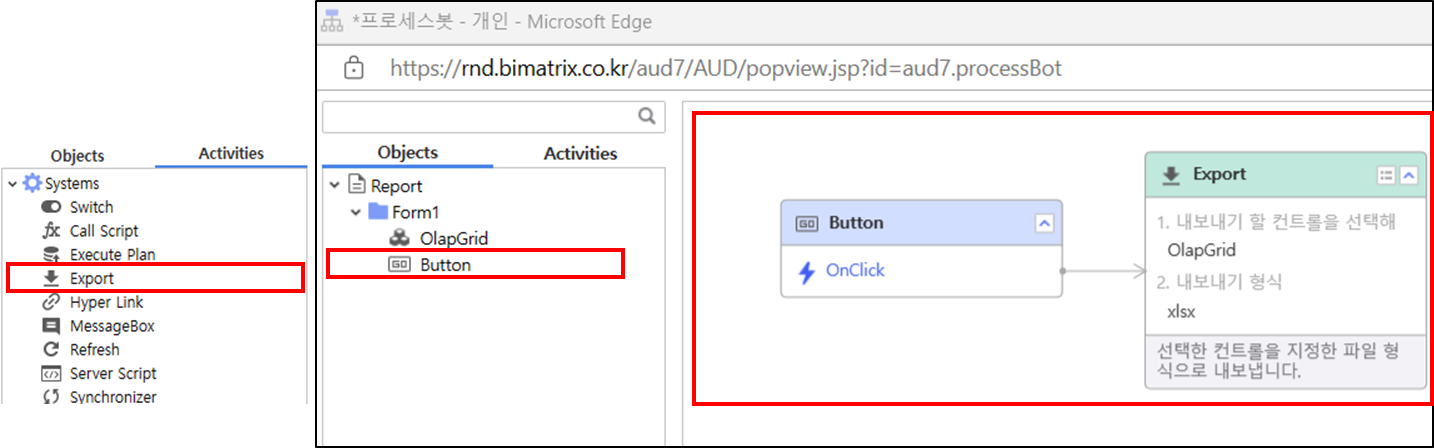Viewport: 1434px width, 448px height.
Task: Select the MessageBox activity icon
Action: coord(51,326)
